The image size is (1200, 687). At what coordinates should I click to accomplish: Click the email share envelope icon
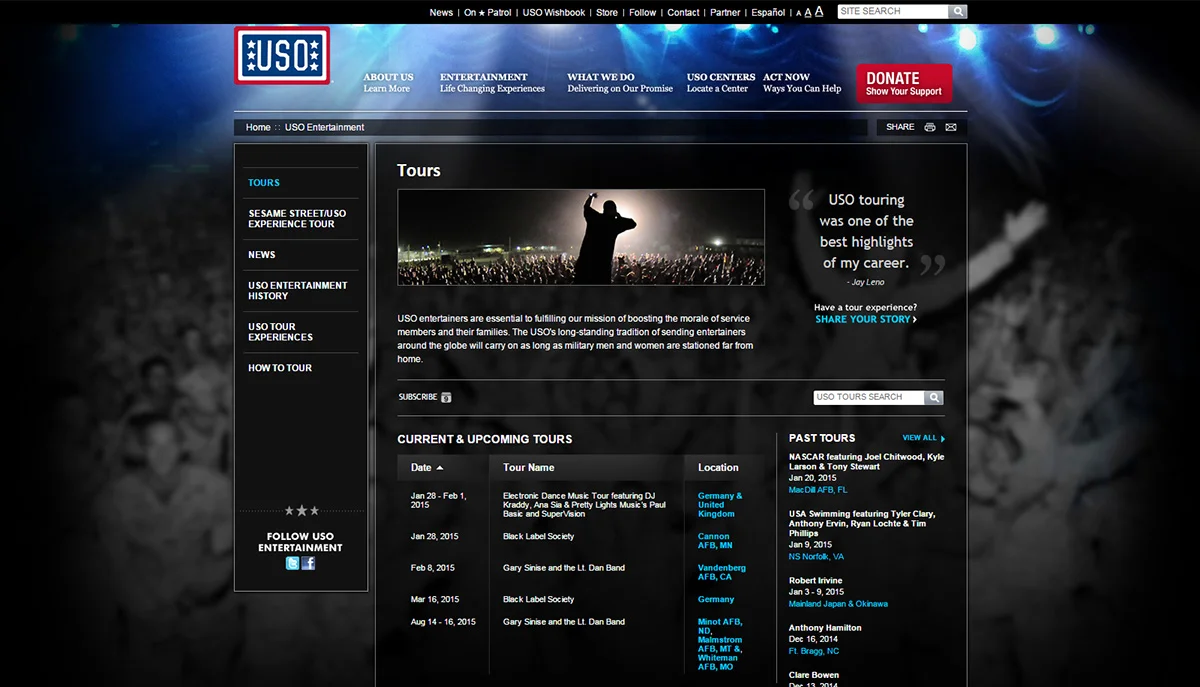(x=951, y=127)
